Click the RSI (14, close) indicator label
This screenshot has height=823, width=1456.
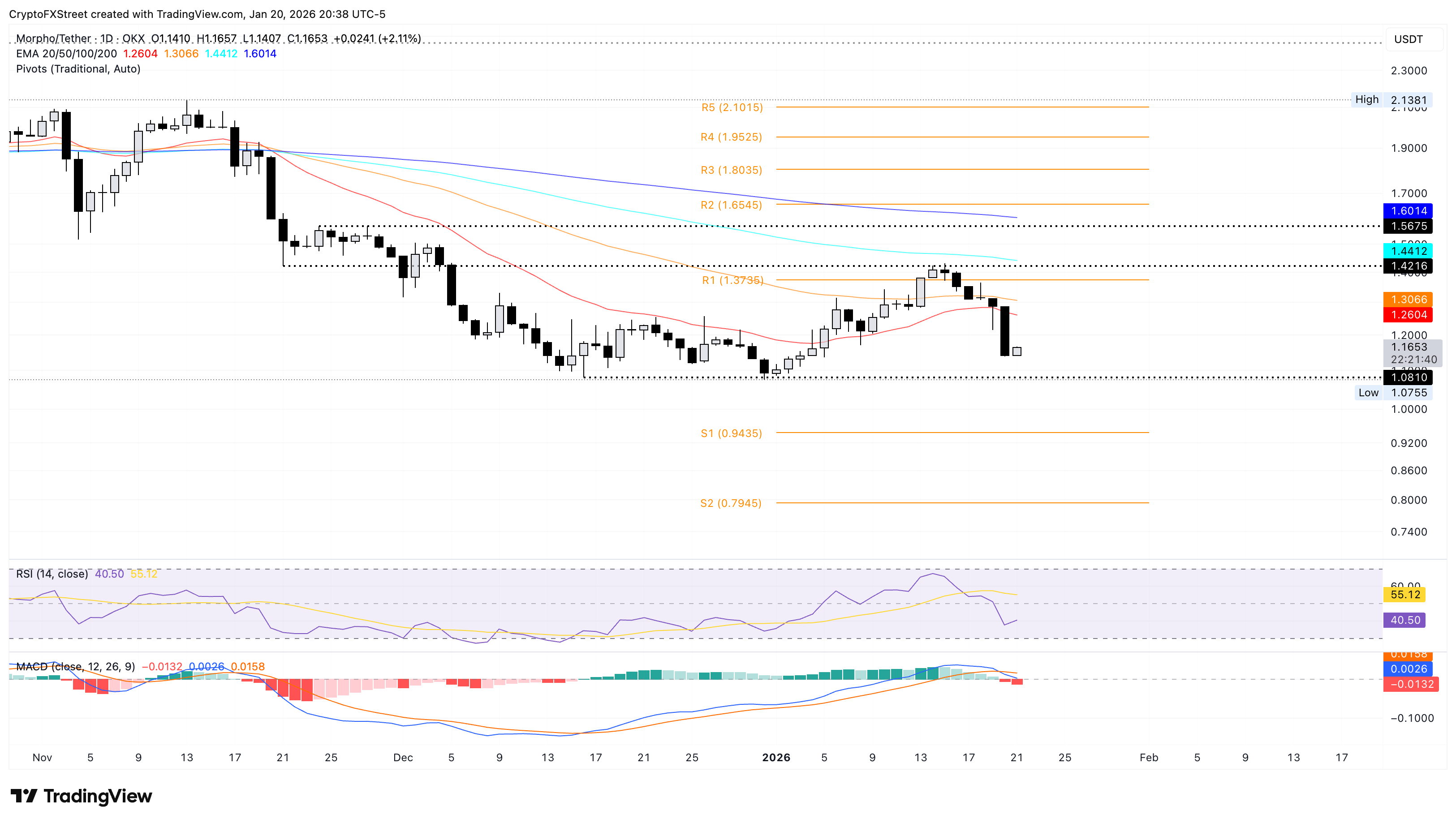click(x=52, y=574)
